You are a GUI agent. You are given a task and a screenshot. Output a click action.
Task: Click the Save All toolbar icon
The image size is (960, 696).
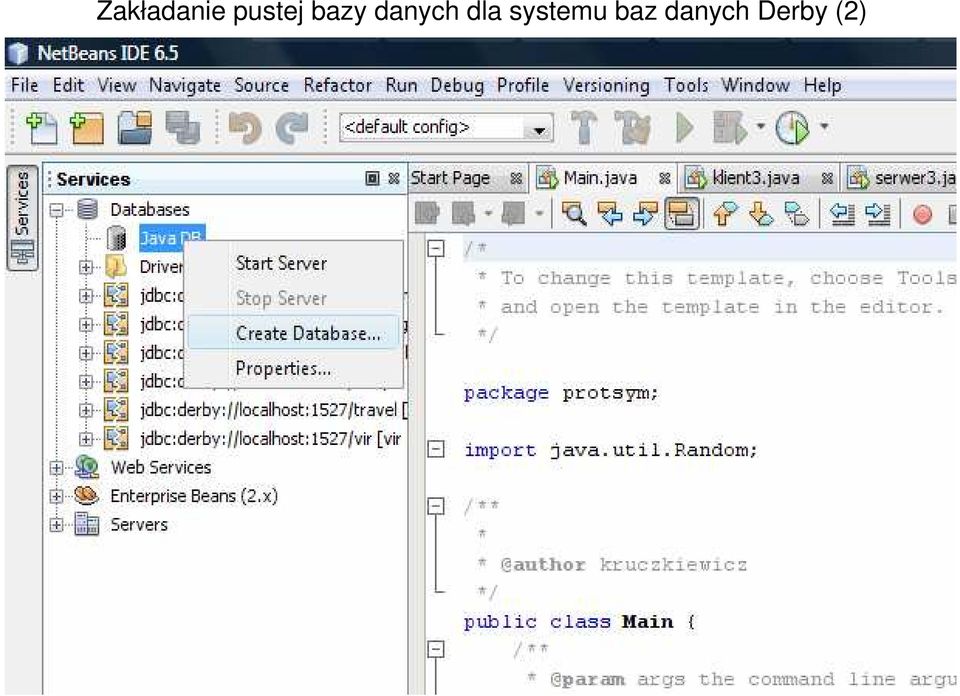pyautogui.click(x=183, y=128)
